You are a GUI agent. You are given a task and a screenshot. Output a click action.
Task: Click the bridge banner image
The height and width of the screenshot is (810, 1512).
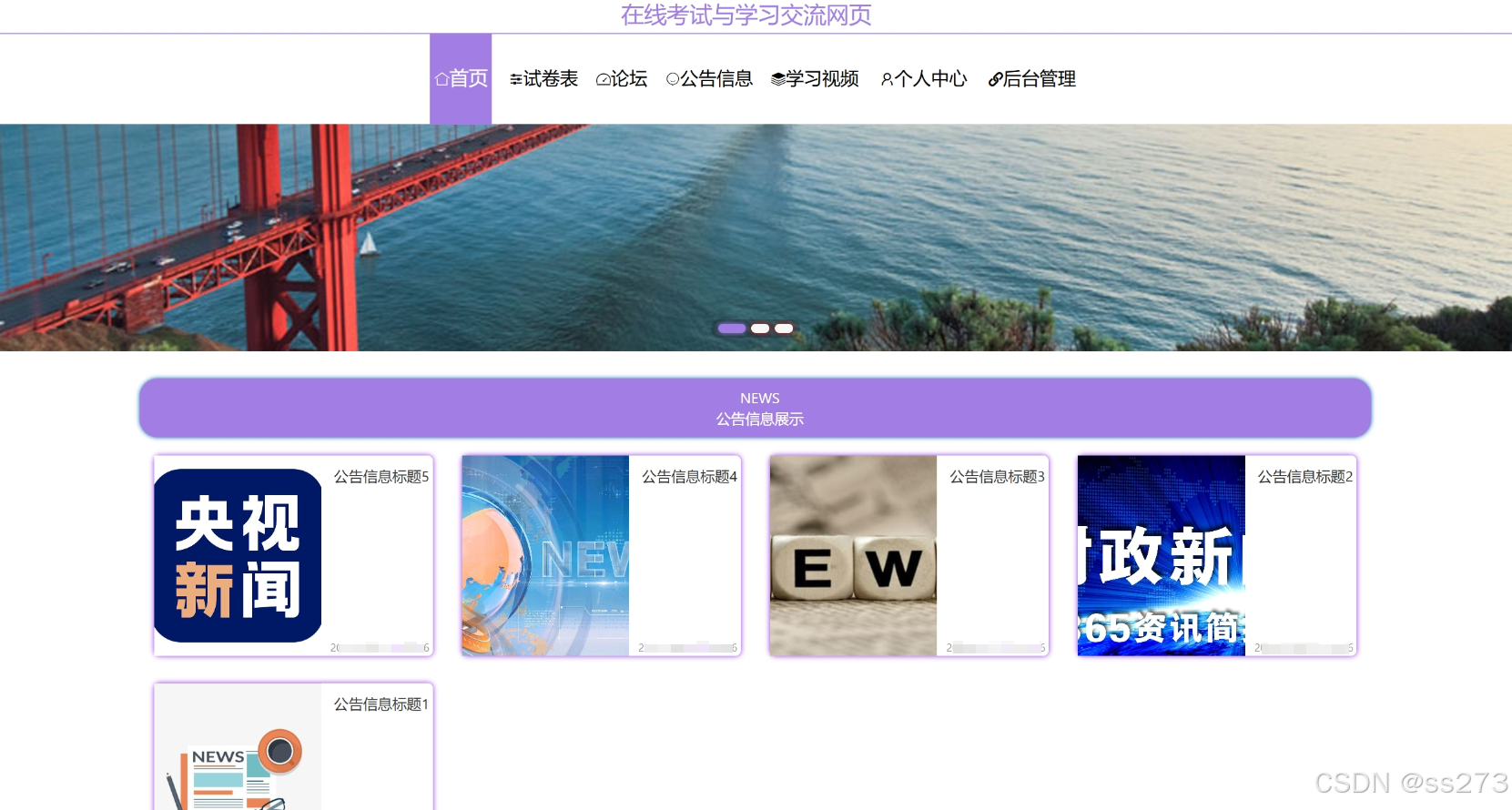pos(756,238)
